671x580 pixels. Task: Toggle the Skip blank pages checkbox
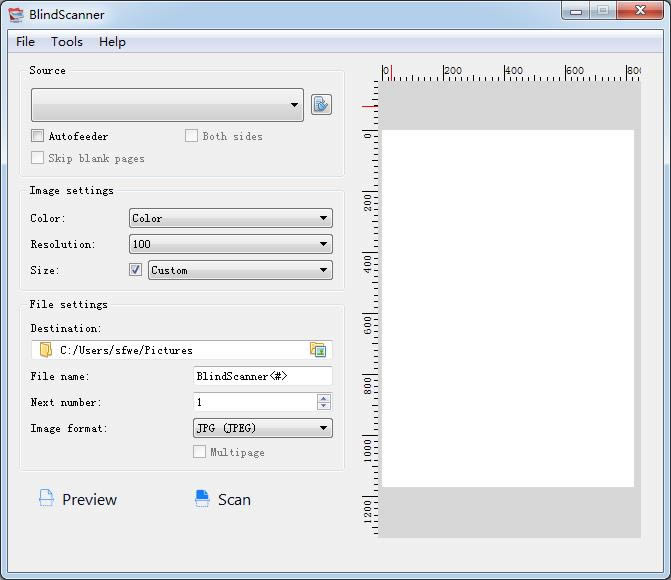[37, 158]
